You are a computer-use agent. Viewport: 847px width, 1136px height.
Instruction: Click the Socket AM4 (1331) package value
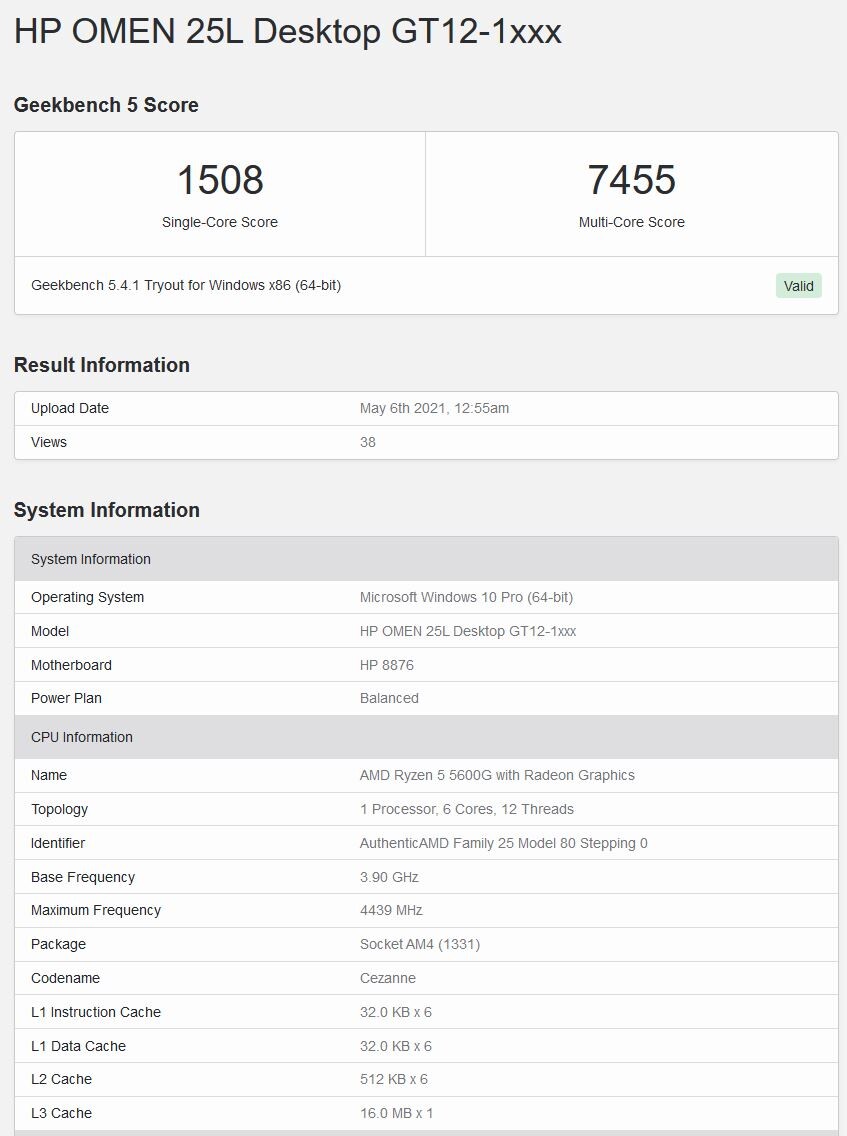coord(420,944)
